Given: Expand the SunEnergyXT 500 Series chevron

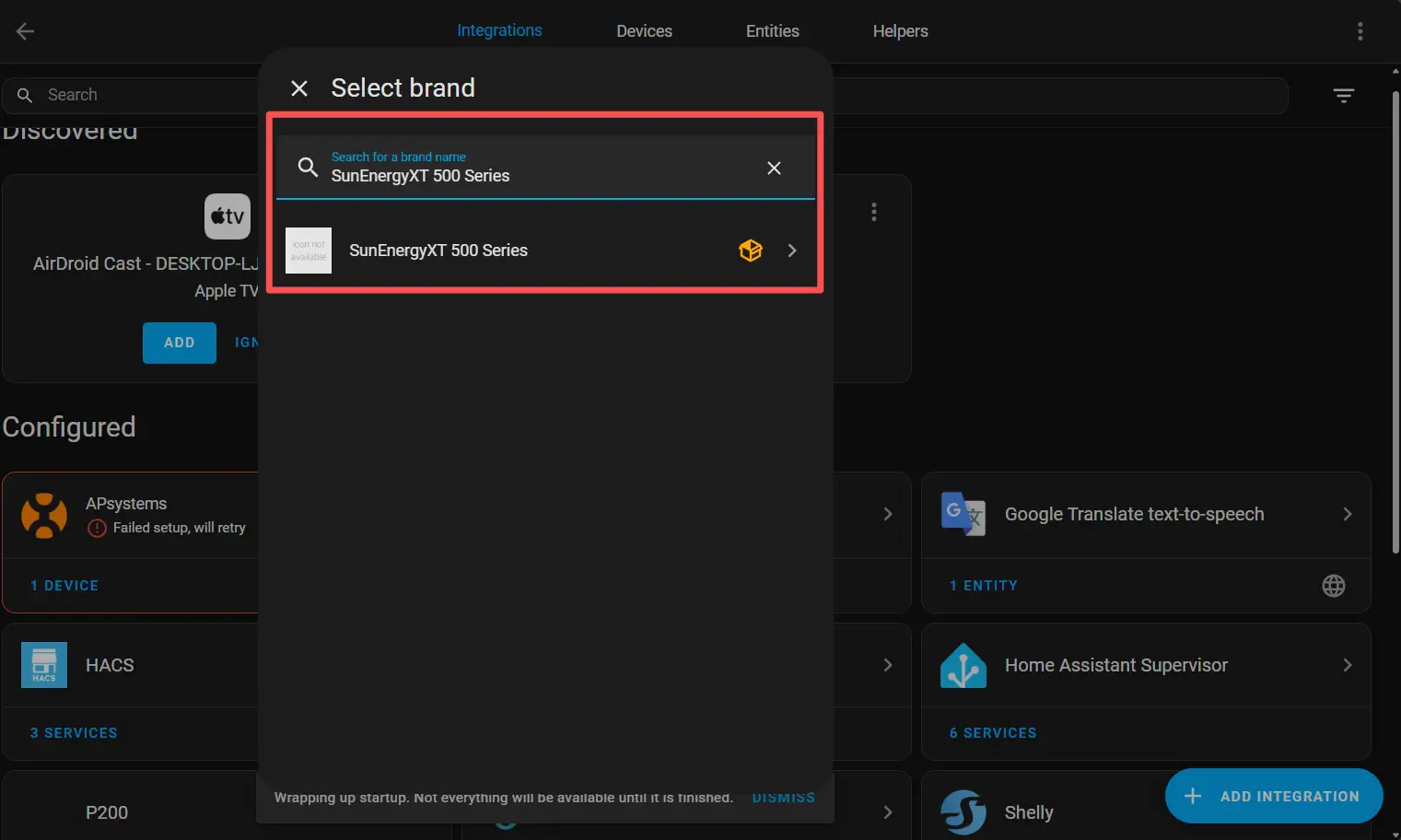Looking at the screenshot, I should click(x=792, y=251).
